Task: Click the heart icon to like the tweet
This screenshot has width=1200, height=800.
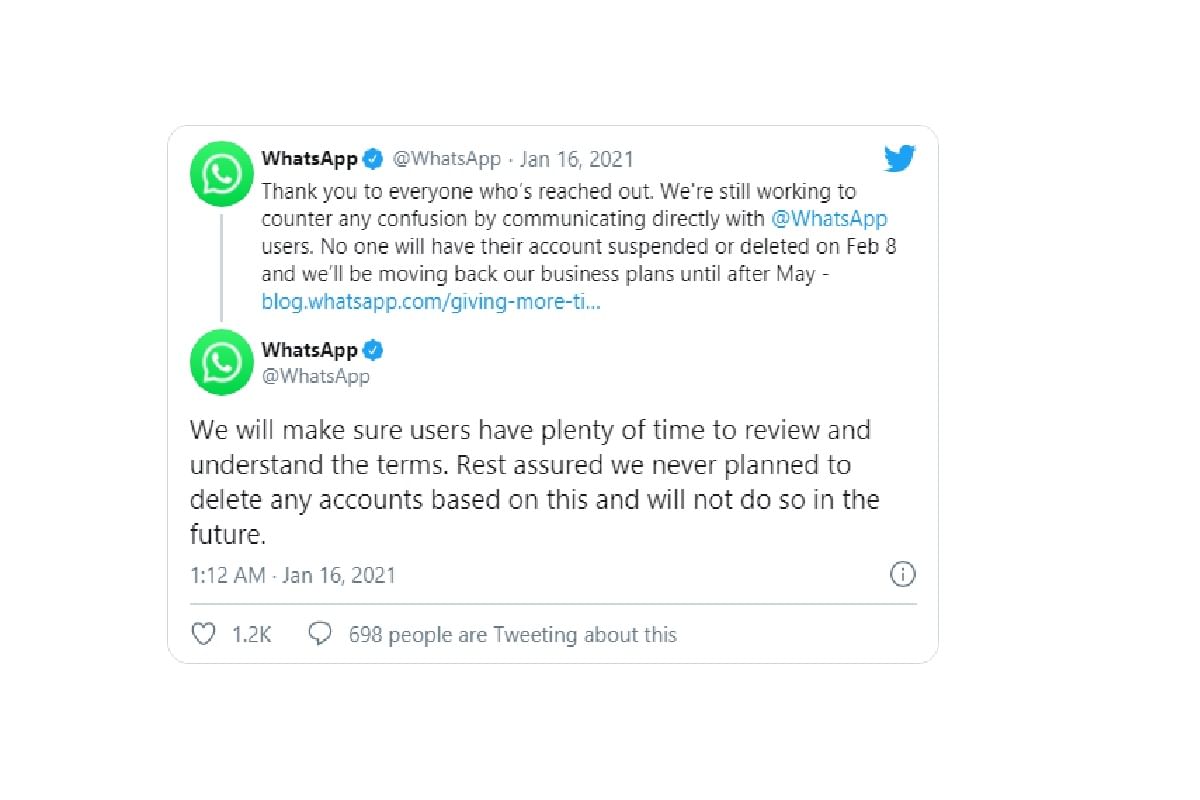Action: click(202, 634)
